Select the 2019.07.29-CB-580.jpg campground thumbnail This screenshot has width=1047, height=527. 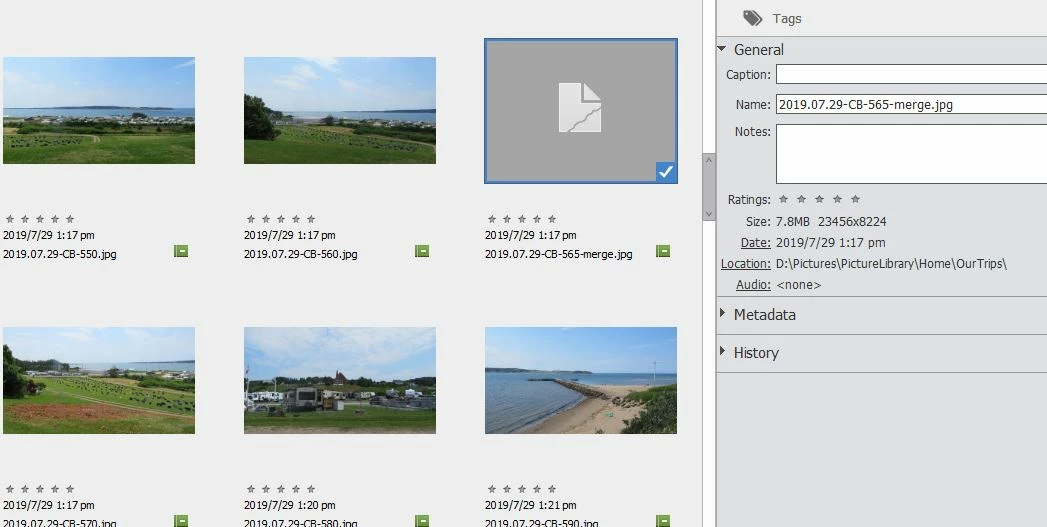(340, 380)
